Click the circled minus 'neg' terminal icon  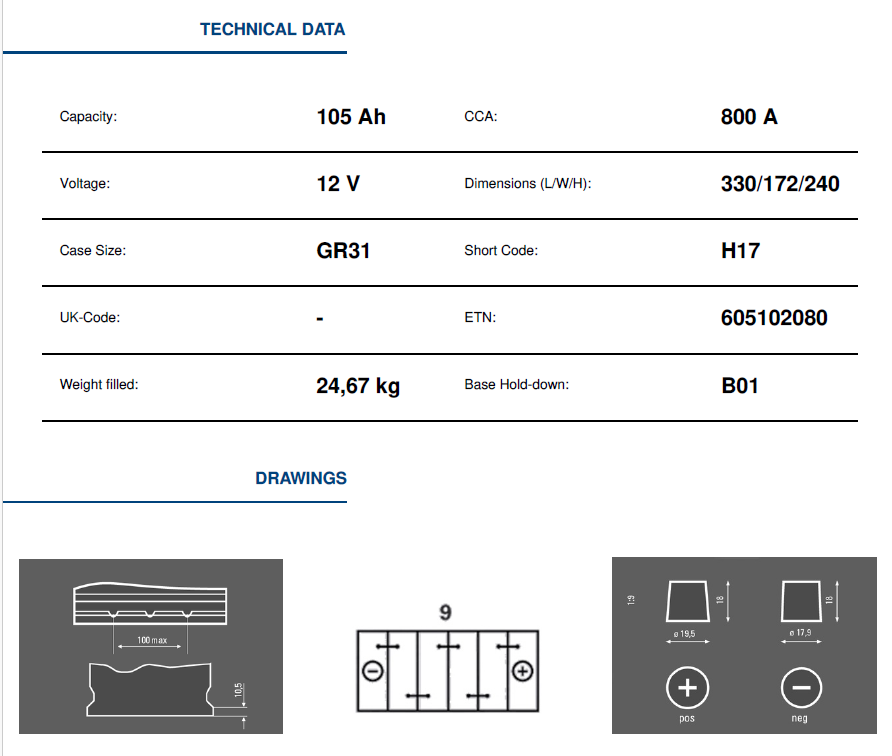tap(800, 687)
